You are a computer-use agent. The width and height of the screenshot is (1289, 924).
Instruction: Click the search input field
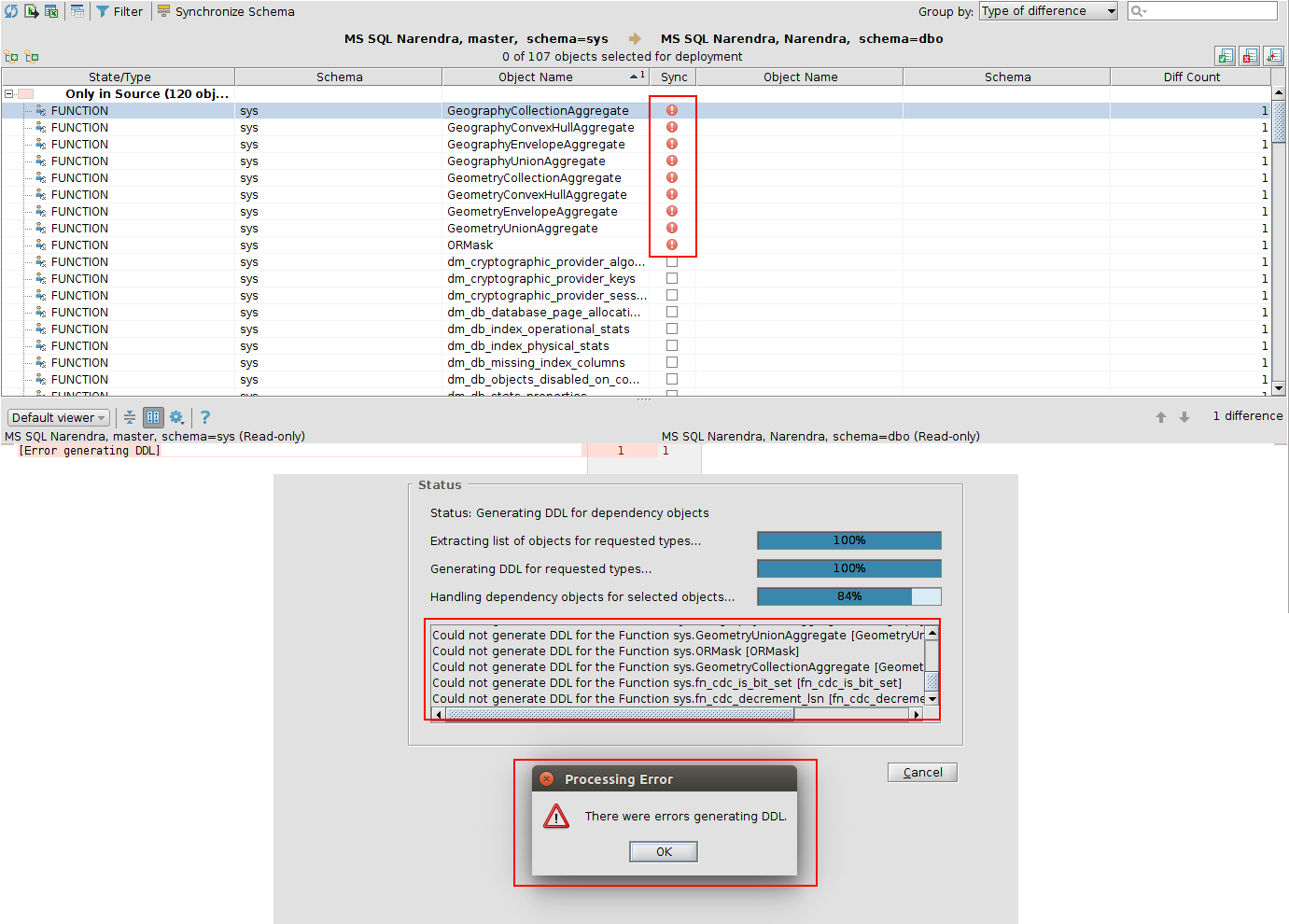pyautogui.click(x=1202, y=11)
